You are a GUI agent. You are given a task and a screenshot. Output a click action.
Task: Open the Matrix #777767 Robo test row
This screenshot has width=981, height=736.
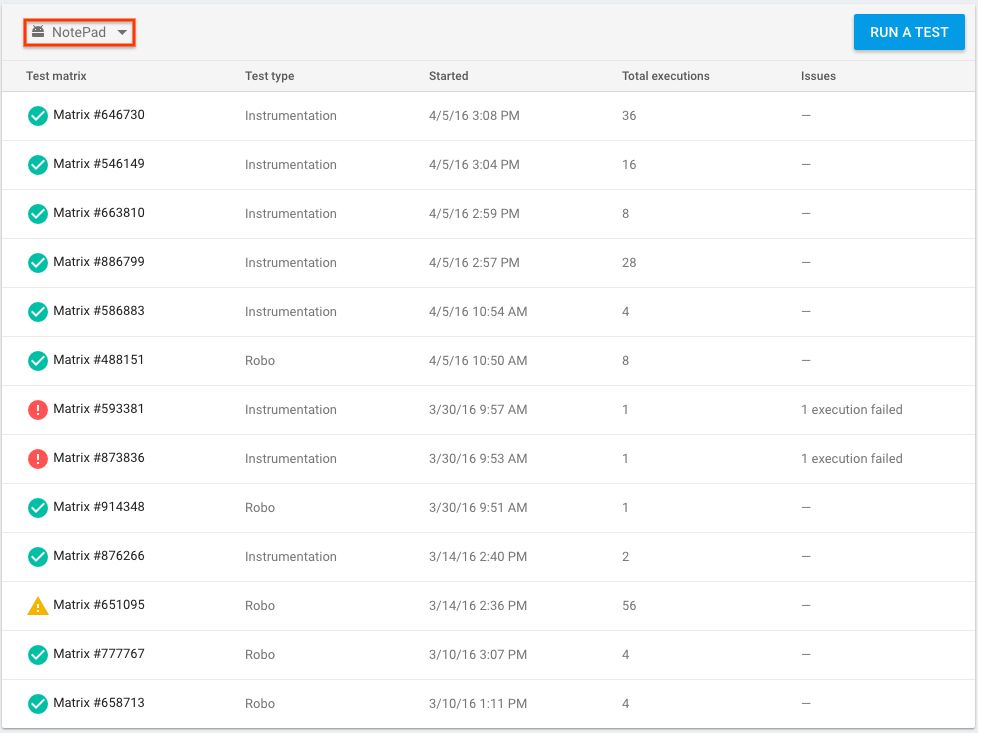tap(488, 655)
